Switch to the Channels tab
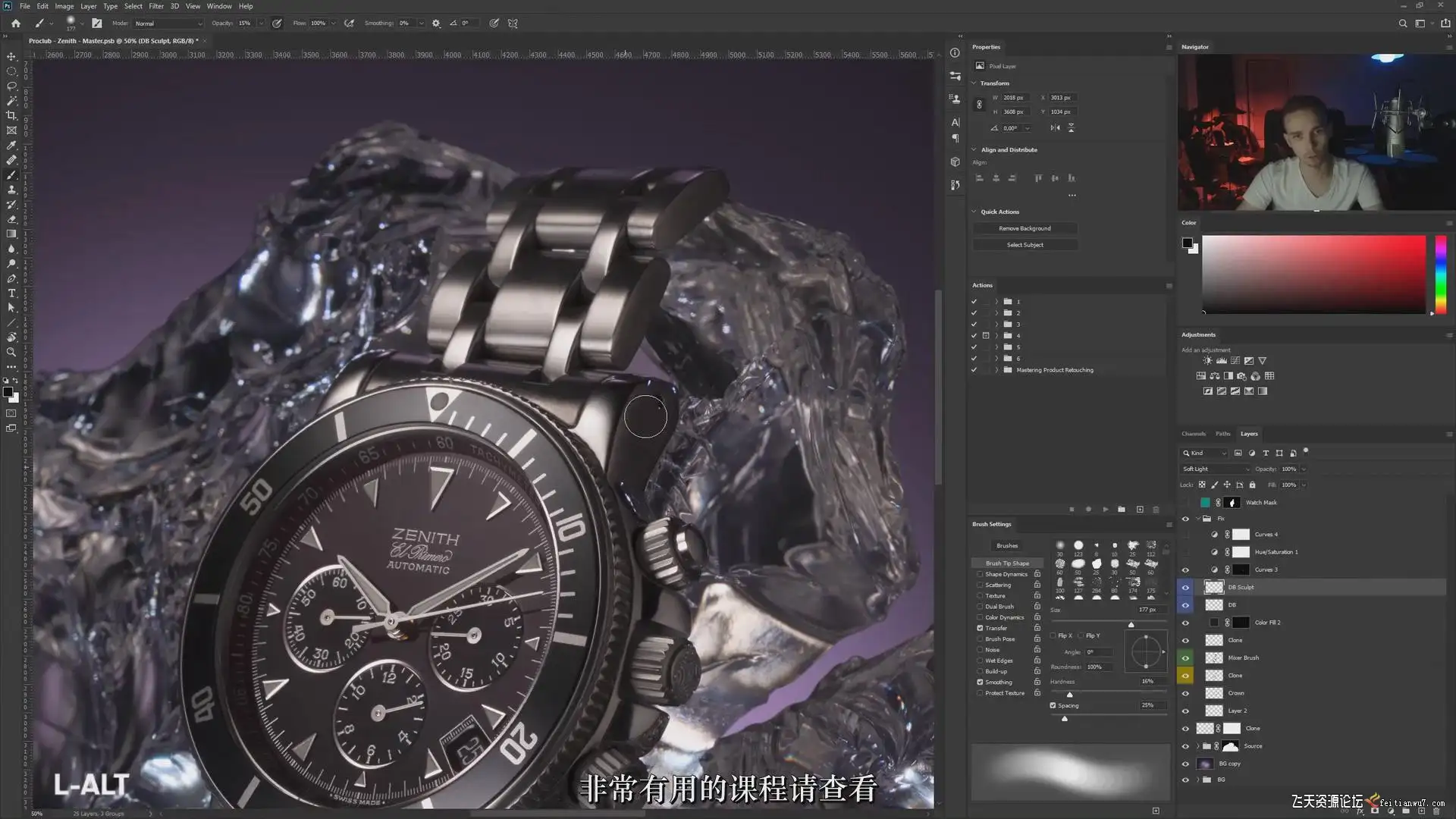This screenshot has height=819, width=1456. click(x=1193, y=434)
